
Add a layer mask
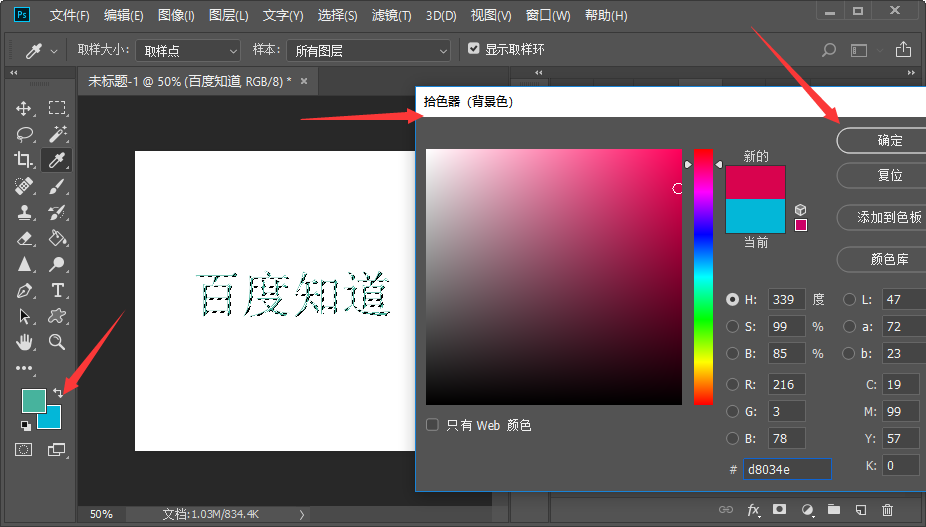780,509
